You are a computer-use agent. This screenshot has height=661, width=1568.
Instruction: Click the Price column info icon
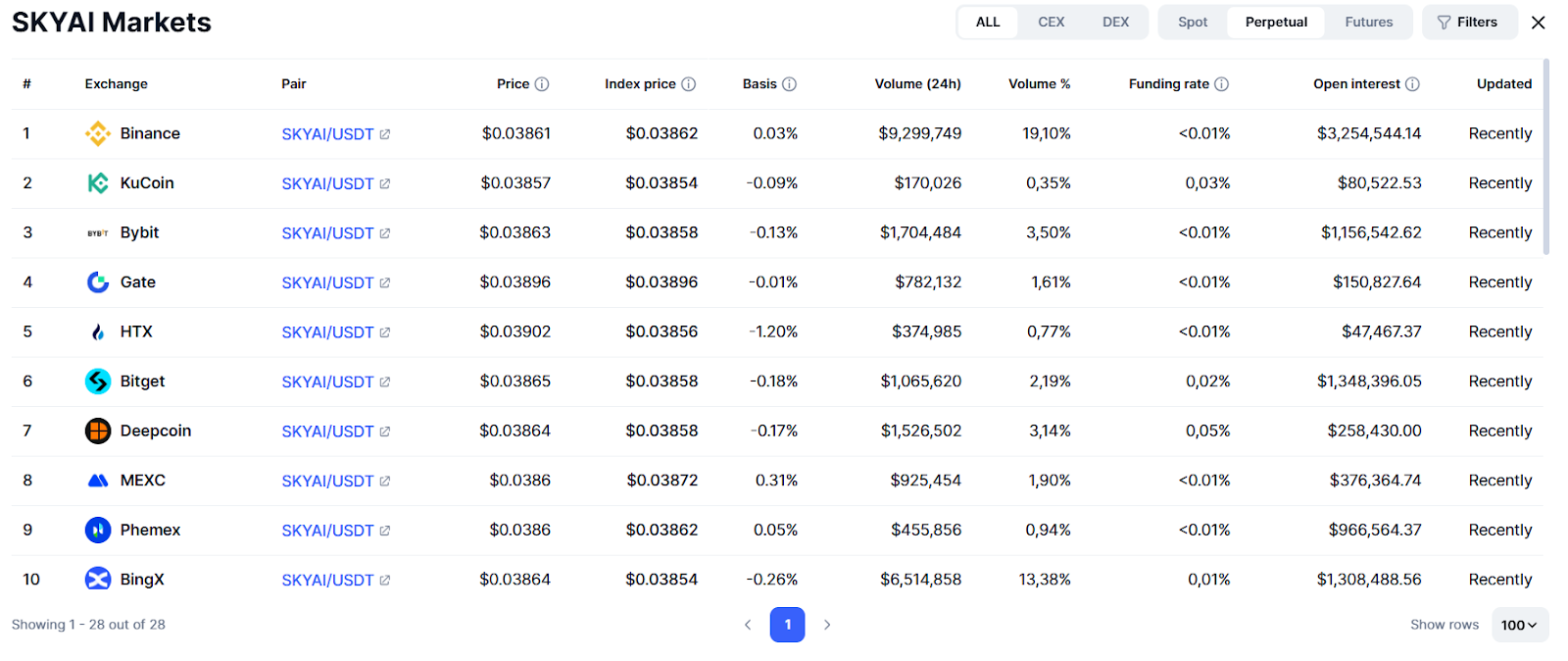(x=542, y=84)
